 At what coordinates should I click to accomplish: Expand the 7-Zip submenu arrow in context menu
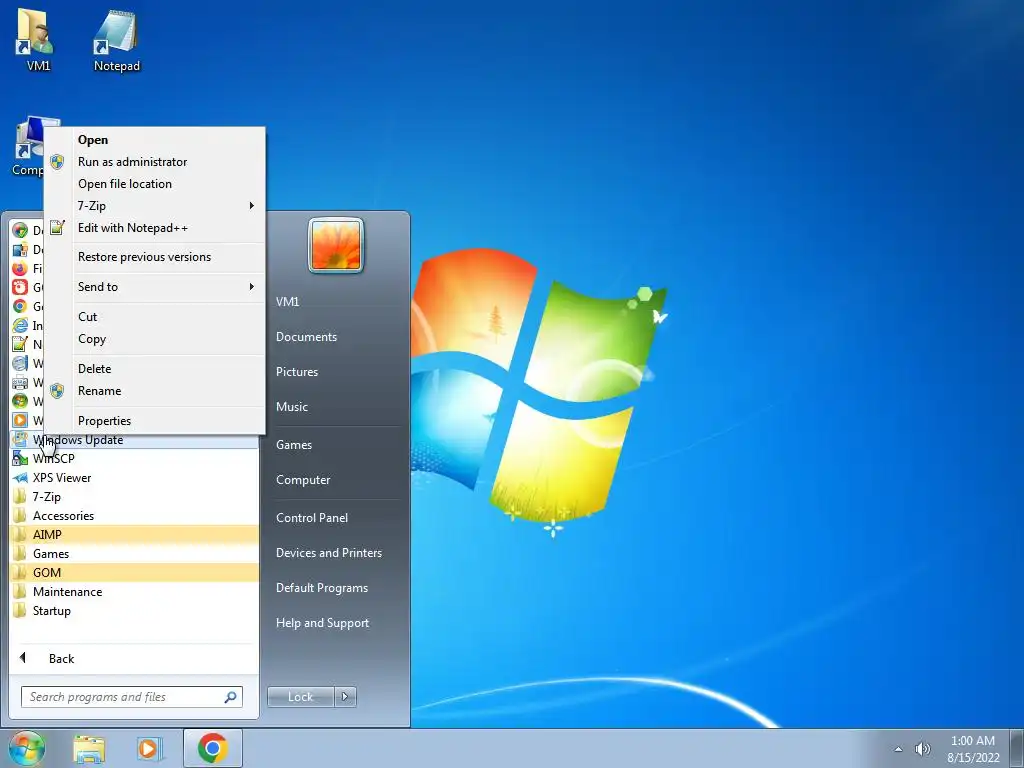click(x=251, y=206)
